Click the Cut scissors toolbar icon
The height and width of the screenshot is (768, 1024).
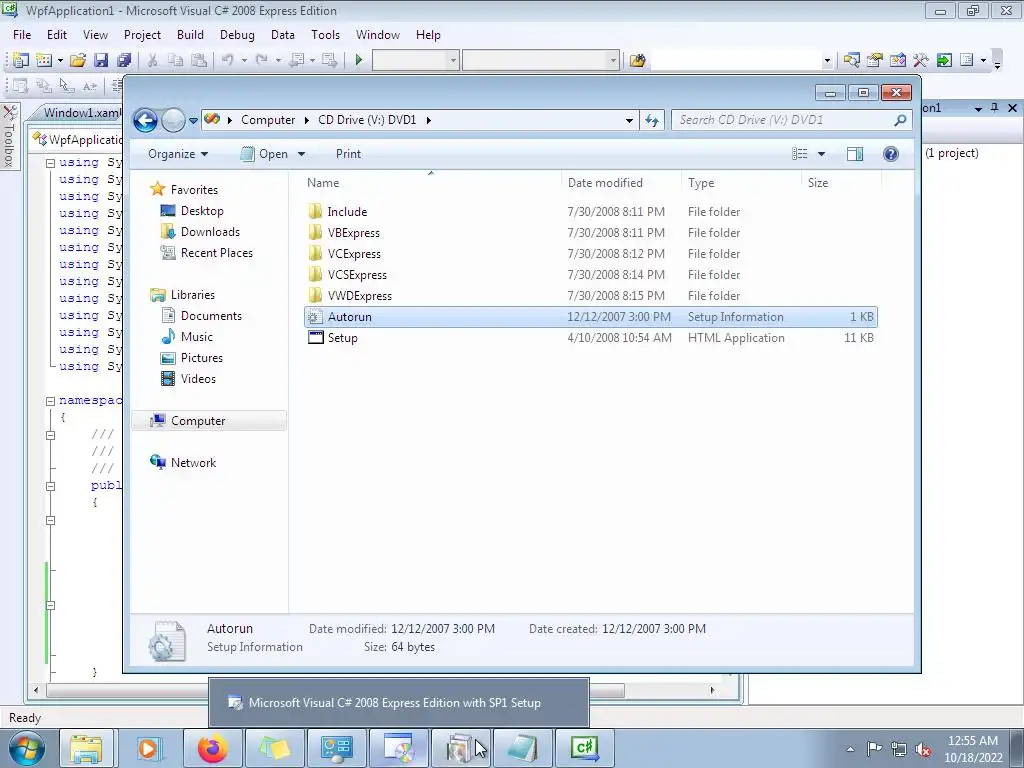point(152,61)
